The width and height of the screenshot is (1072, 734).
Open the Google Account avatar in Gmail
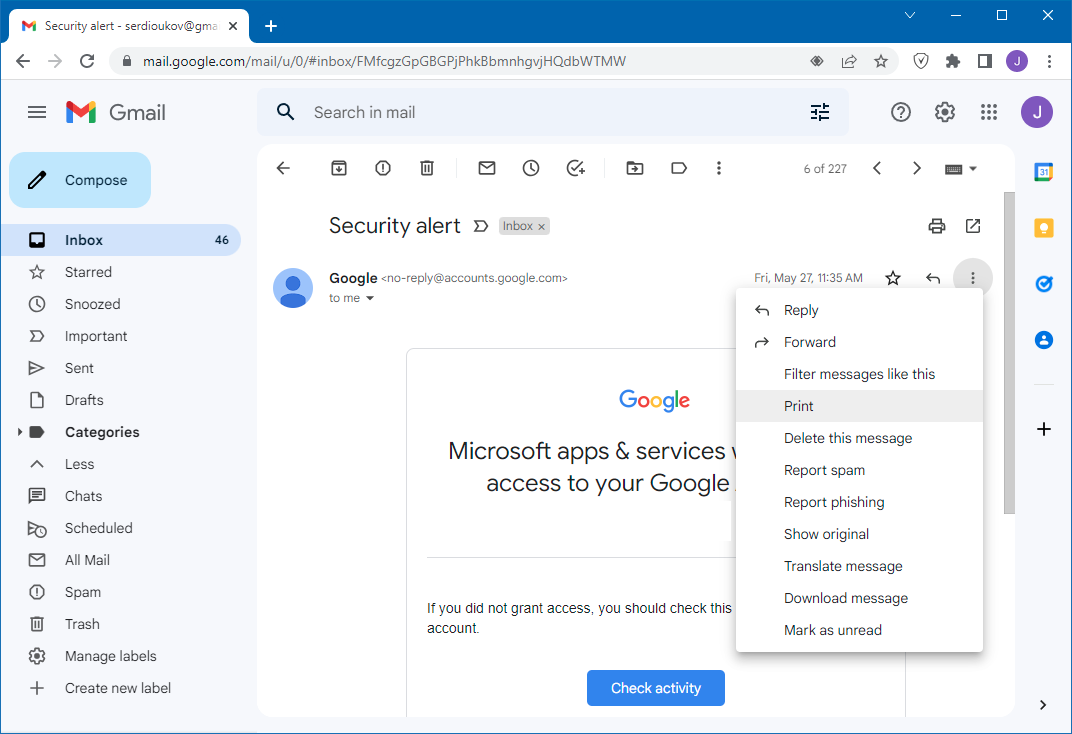click(x=1036, y=112)
